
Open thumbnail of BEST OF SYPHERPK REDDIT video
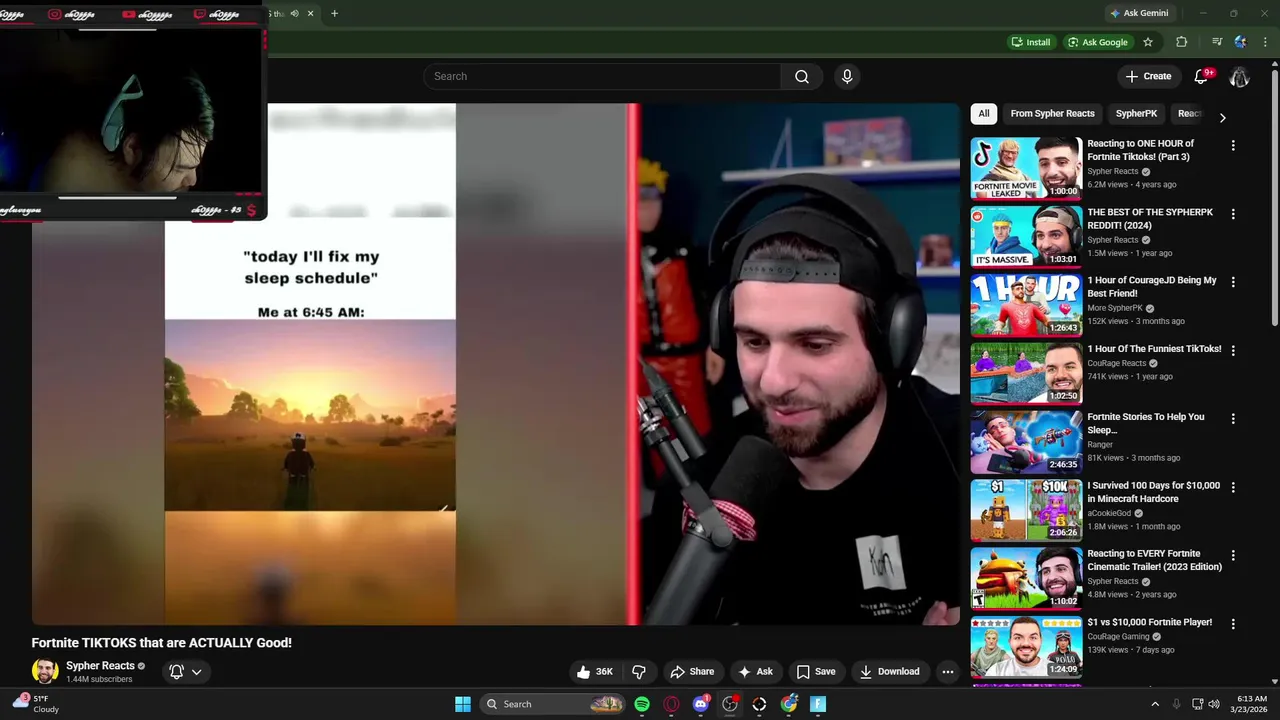pyautogui.click(x=1026, y=236)
